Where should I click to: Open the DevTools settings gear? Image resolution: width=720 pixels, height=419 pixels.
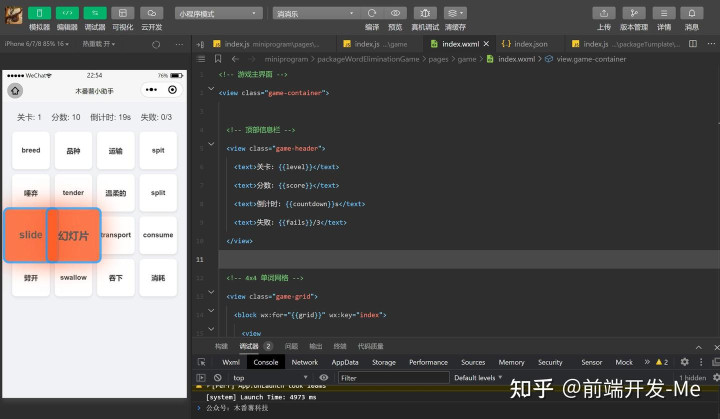click(x=685, y=362)
